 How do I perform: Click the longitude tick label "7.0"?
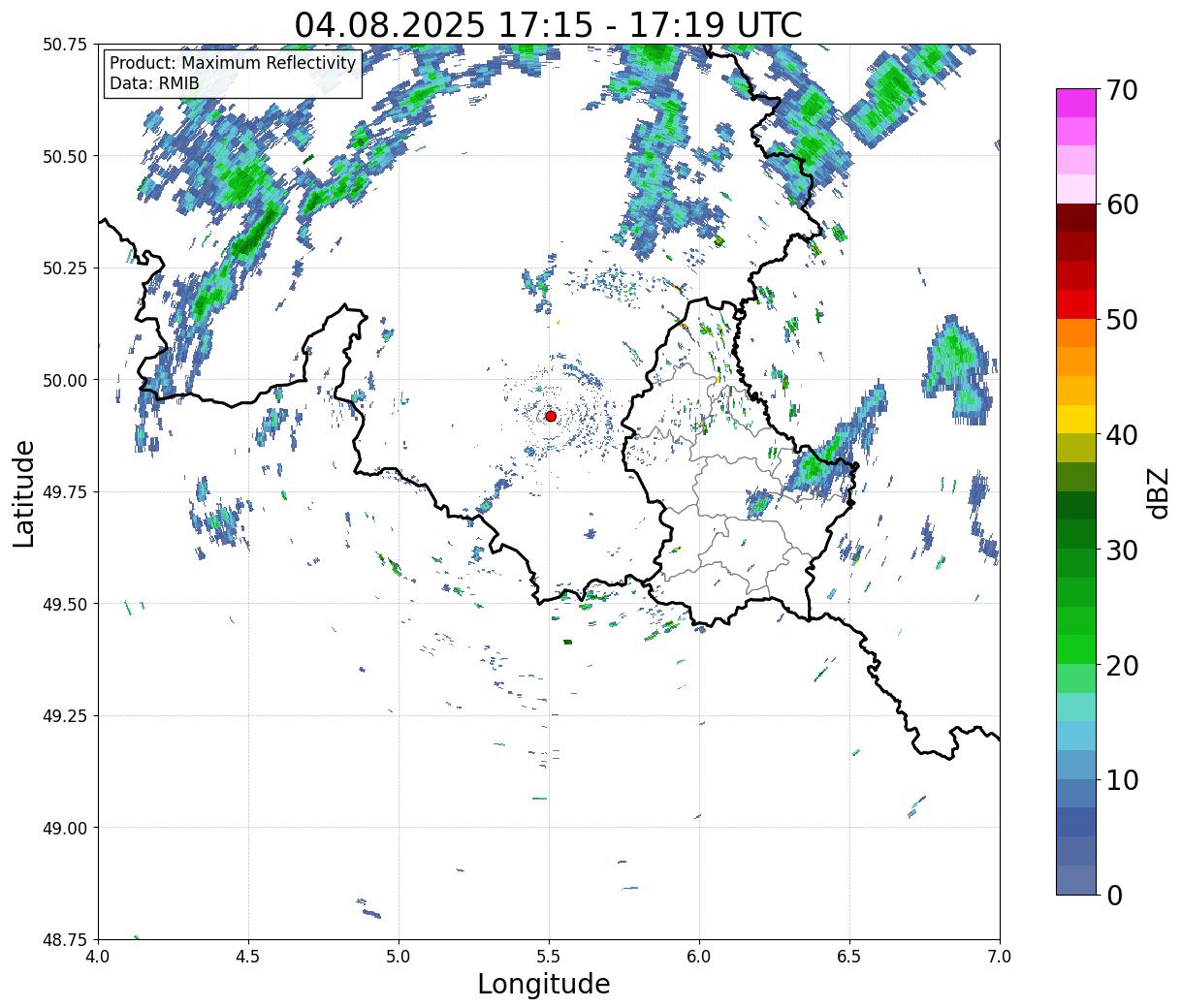1000,956
